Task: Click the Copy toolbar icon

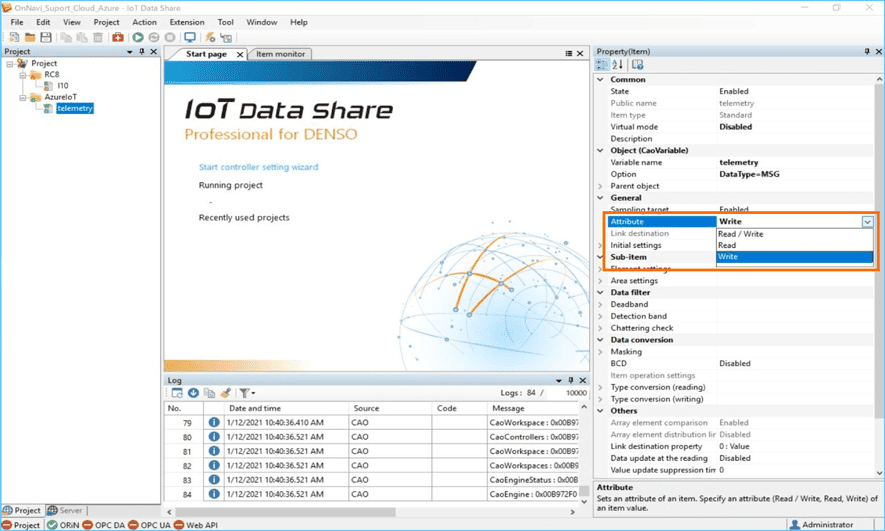Action: click(66, 37)
